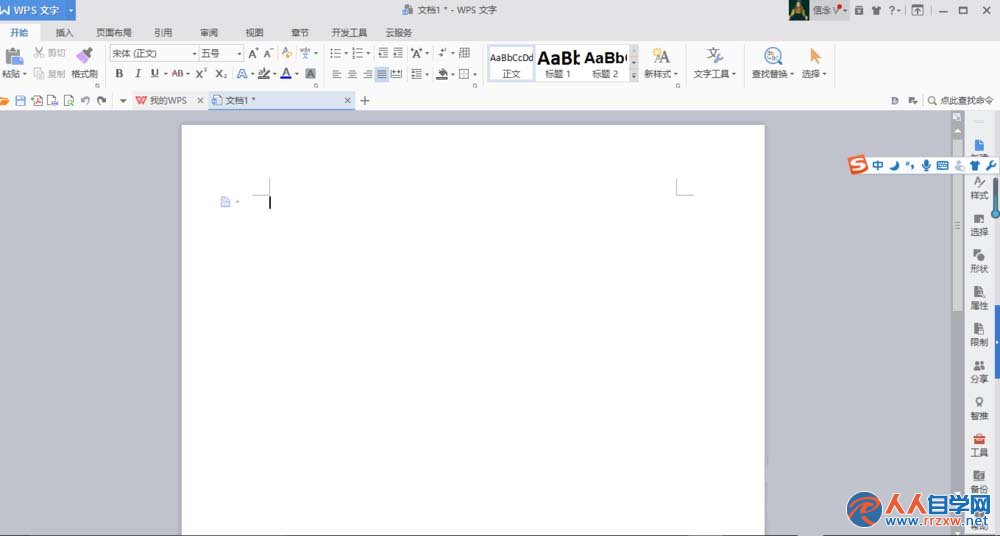The height and width of the screenshot is (536, 1000).
Task: Apply text highlight color
Action: (x=263, y=74)
